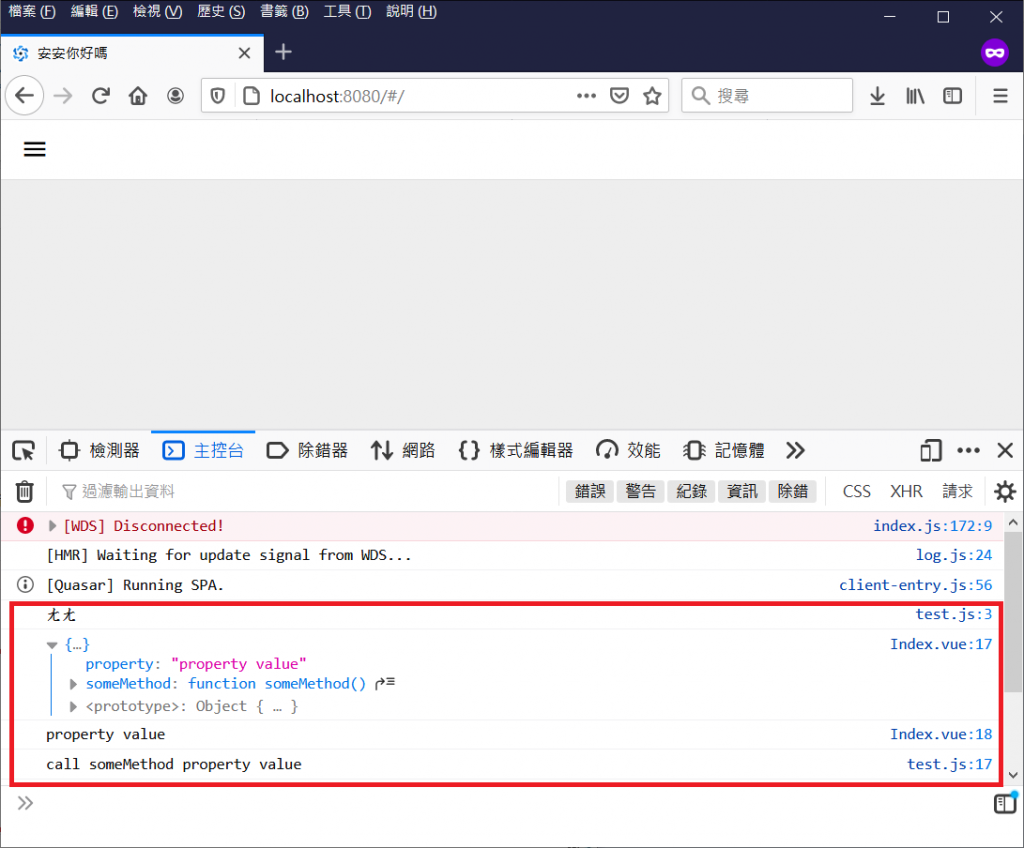The height and width of the screenshot is (848, 1024).
Task: Toggle the sidebar view icon
Action: point(953,96)
